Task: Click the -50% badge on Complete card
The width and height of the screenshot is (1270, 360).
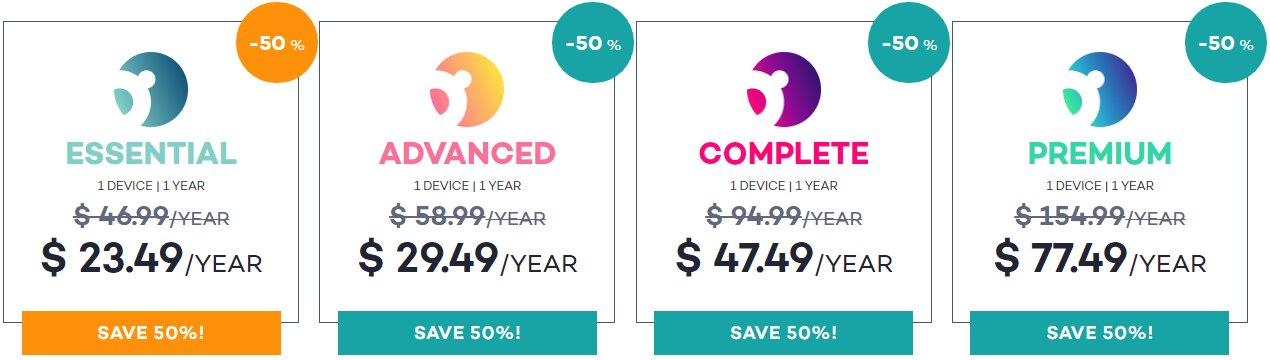Action: [909, 44]
